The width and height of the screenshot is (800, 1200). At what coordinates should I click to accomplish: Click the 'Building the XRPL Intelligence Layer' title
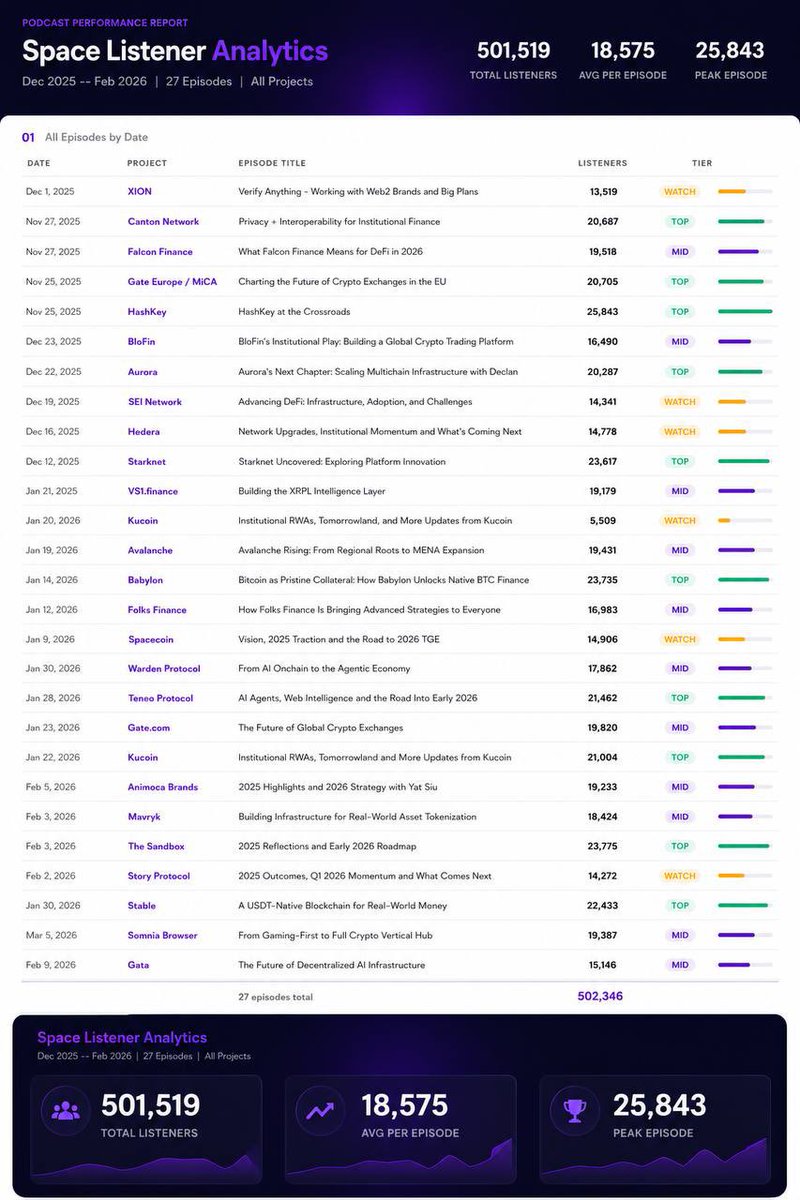(x=311, y=491)
